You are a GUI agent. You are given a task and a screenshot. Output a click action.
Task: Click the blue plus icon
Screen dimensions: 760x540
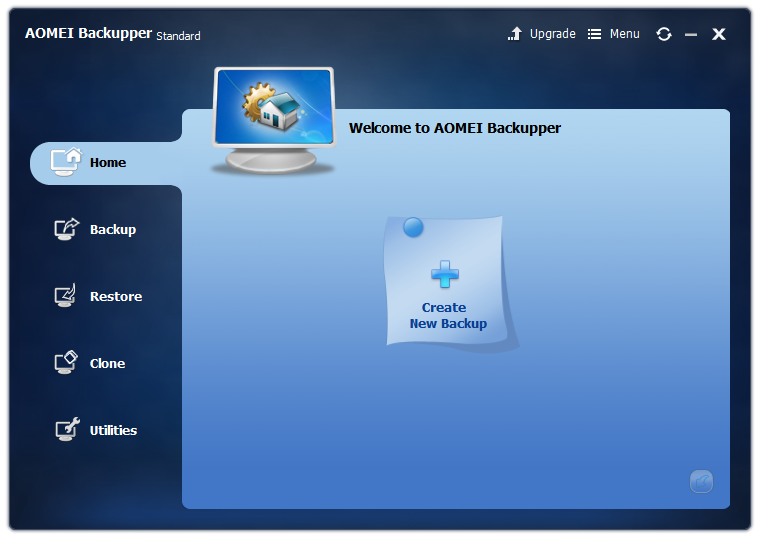tap(444, 274)
